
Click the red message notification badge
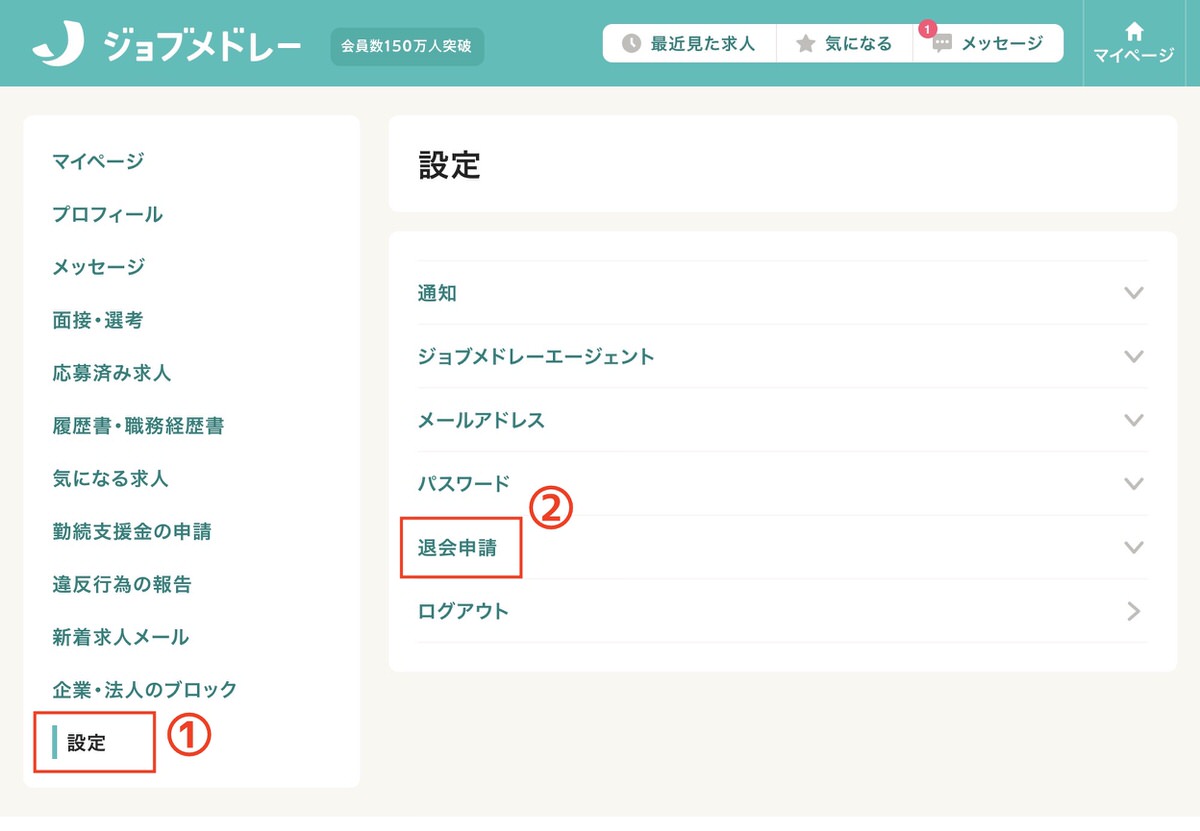click(927, 29)
